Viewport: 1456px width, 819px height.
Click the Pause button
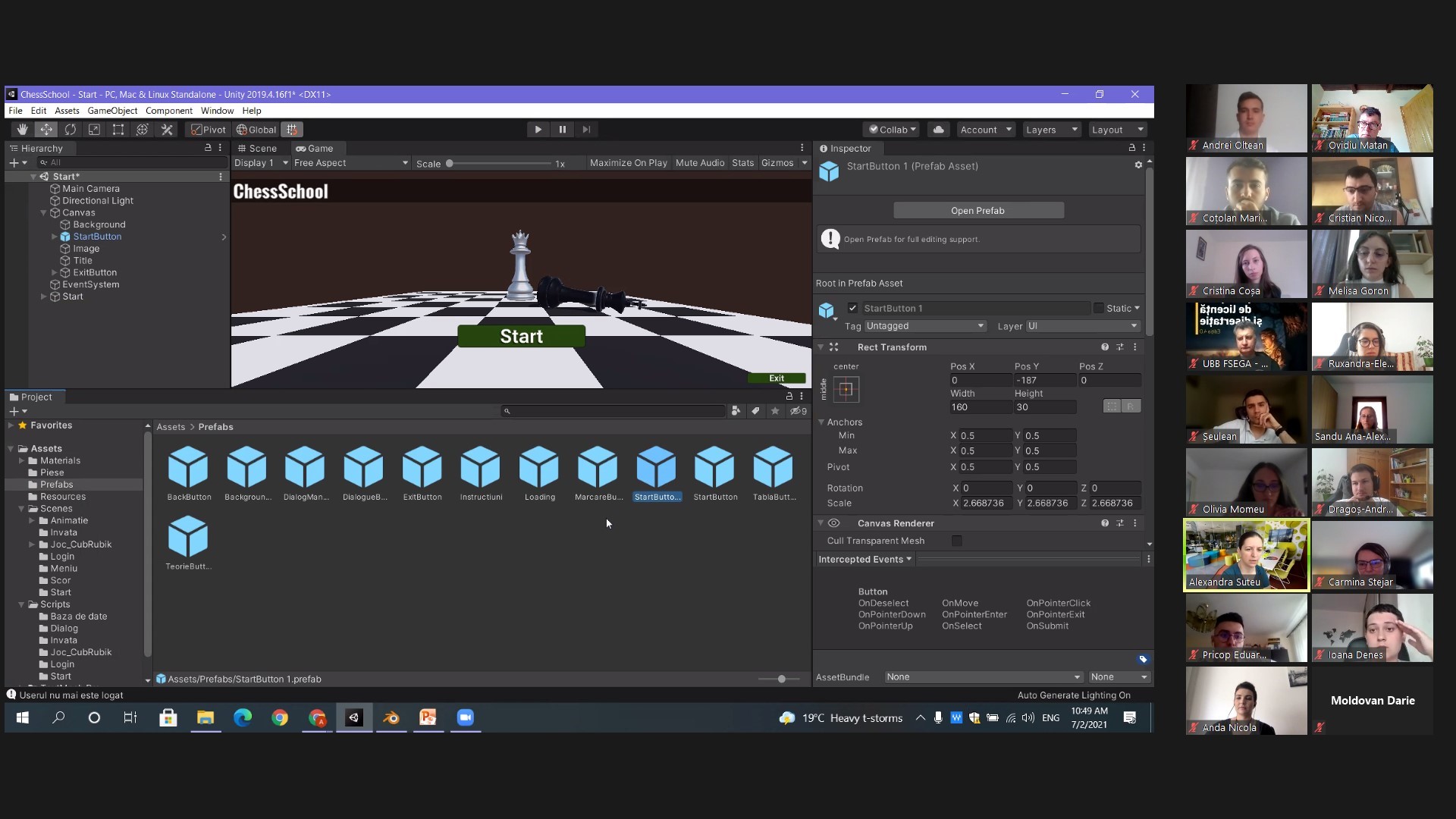click(x=562, y=130)
